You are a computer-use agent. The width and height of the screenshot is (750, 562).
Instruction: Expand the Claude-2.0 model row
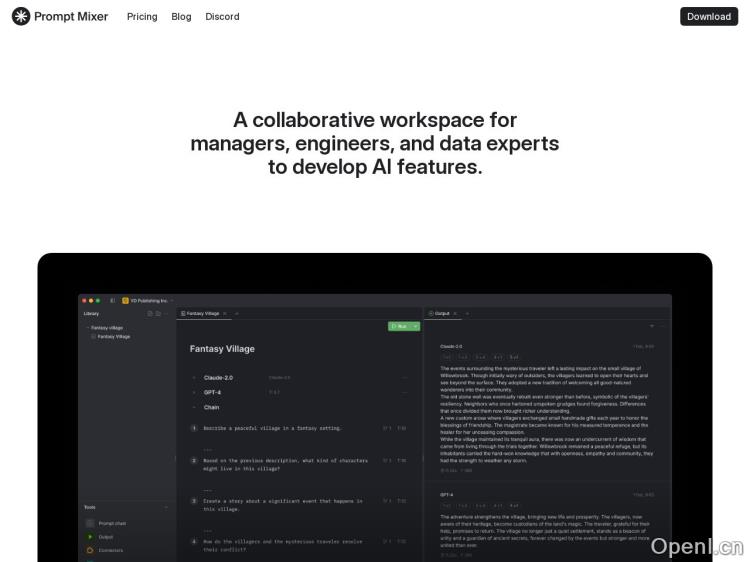(194, 378)
